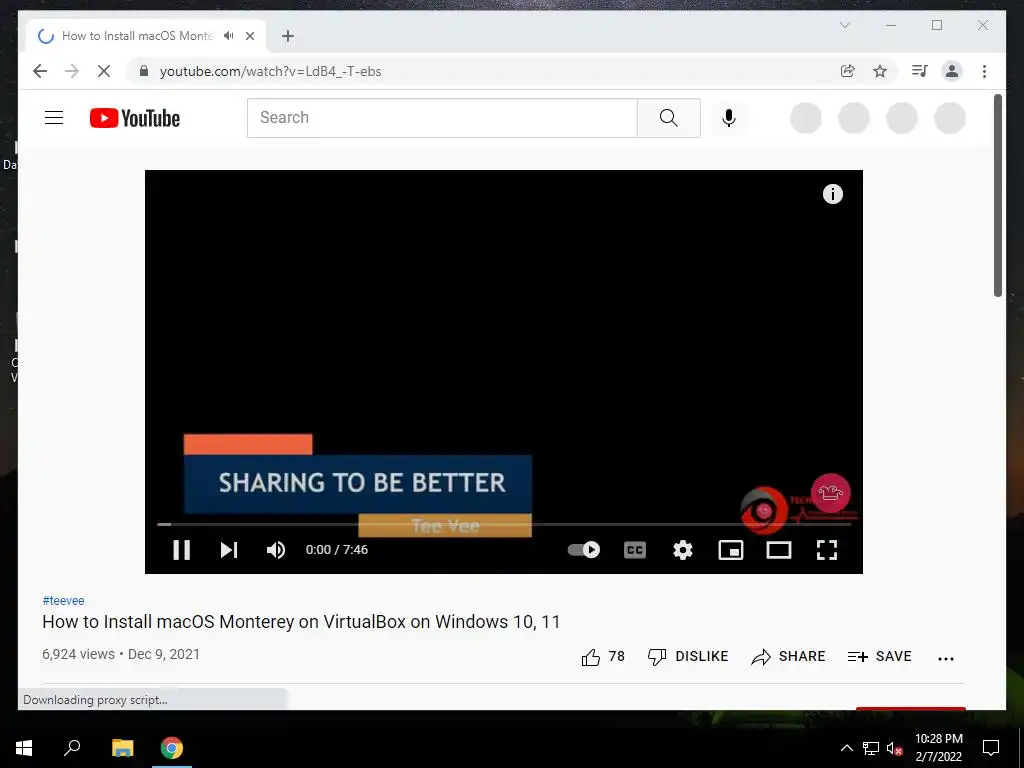Click the 6,924 views text
This screenshot has height=768, width=1024.
[x=78, y=654]
